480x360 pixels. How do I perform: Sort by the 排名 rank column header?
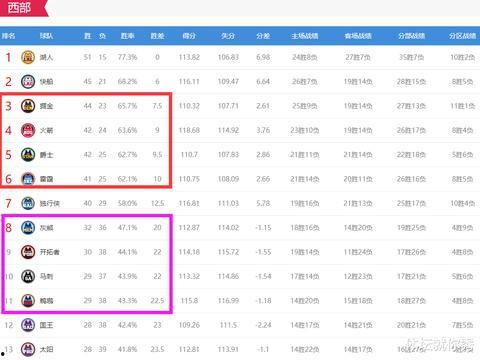click(8, 36)
